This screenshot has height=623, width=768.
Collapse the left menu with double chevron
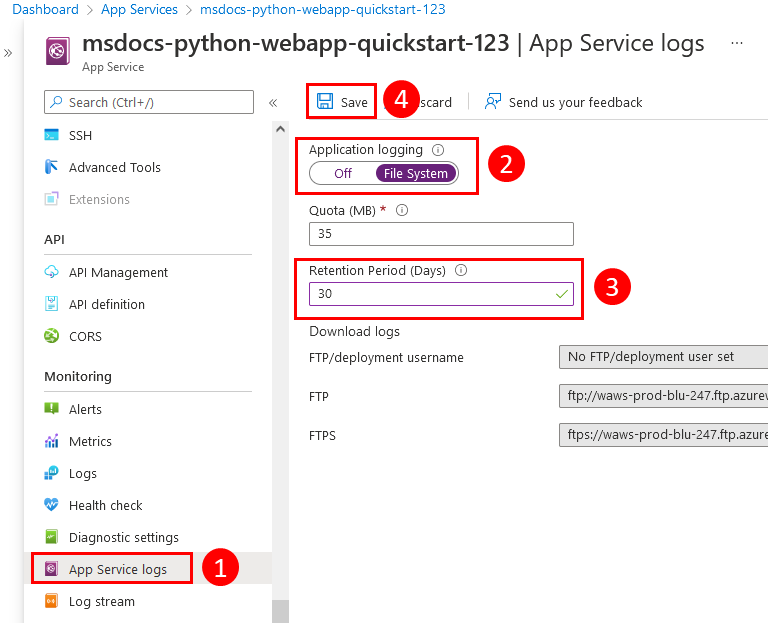pos(273,103)
